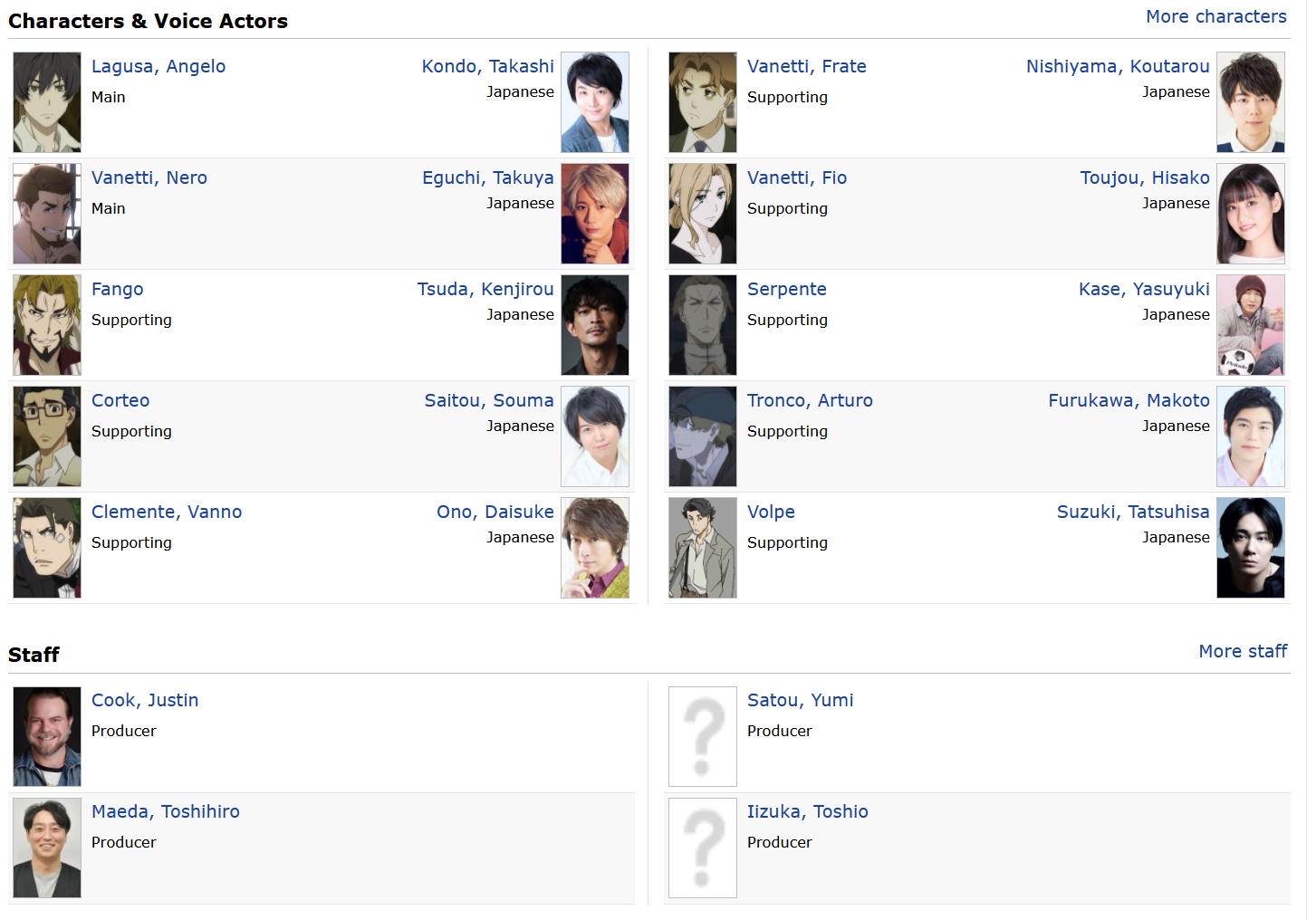Click Toshio Iizuka's placeholder question-mark image
1316x920 pixels.
[x=702, y=848]
